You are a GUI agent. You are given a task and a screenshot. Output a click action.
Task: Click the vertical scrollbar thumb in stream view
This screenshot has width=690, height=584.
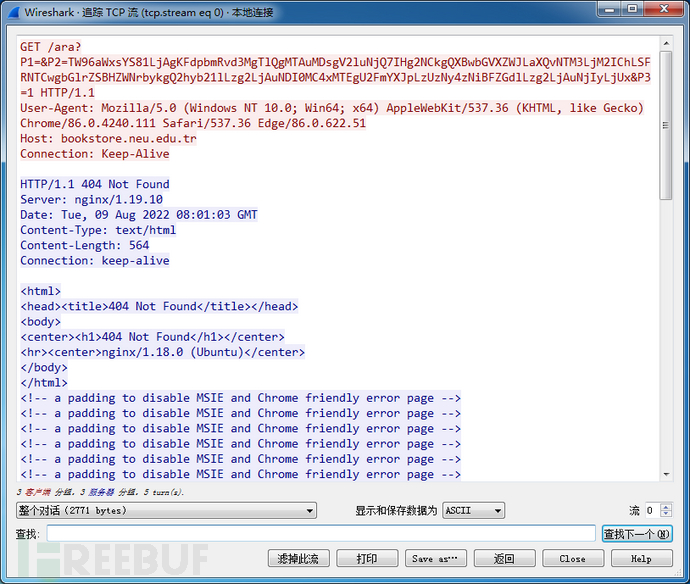point(666,120)
